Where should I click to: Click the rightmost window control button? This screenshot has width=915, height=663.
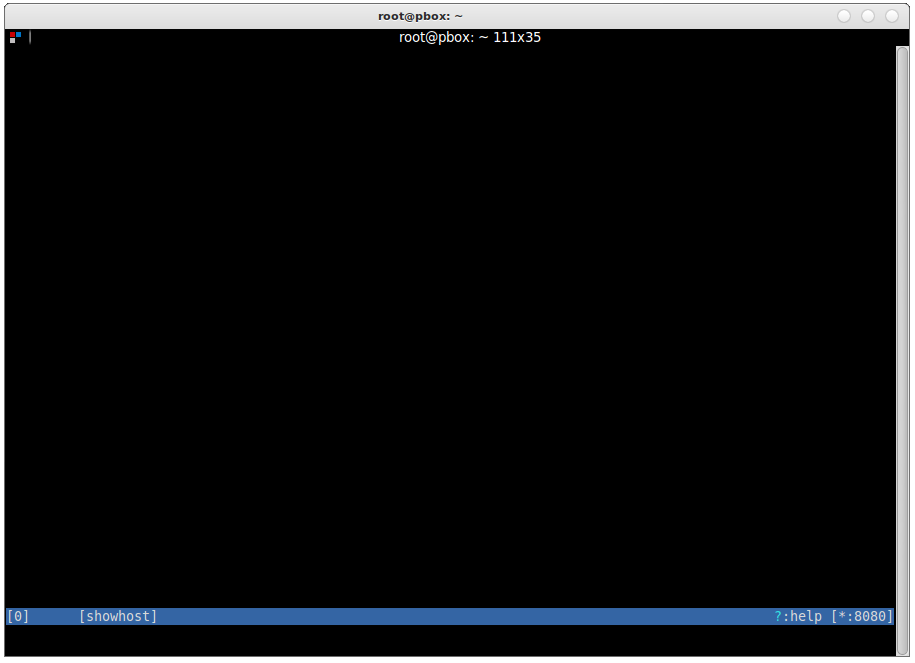pyautogui.click(x=892, y=16)
